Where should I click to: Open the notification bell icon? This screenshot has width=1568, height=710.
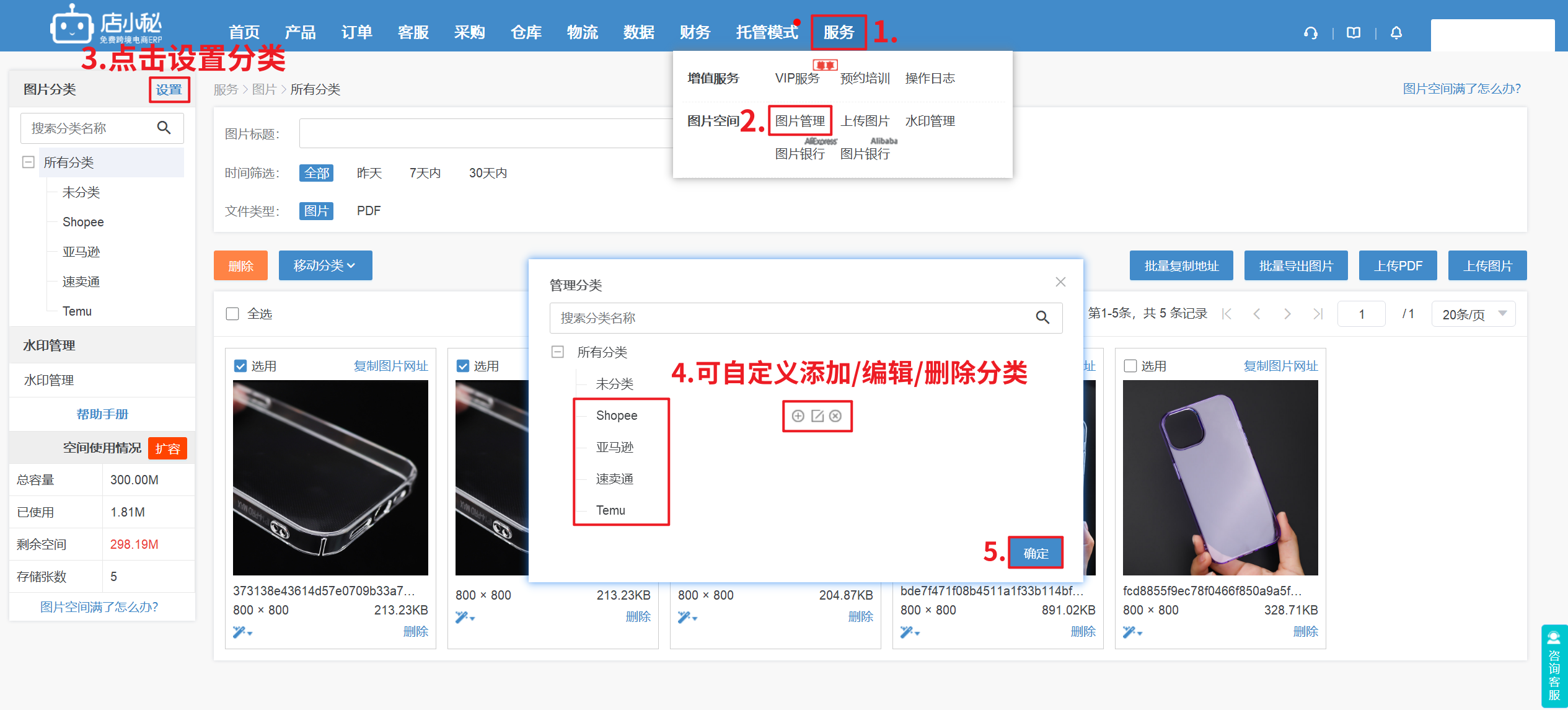coord(1396,33)
